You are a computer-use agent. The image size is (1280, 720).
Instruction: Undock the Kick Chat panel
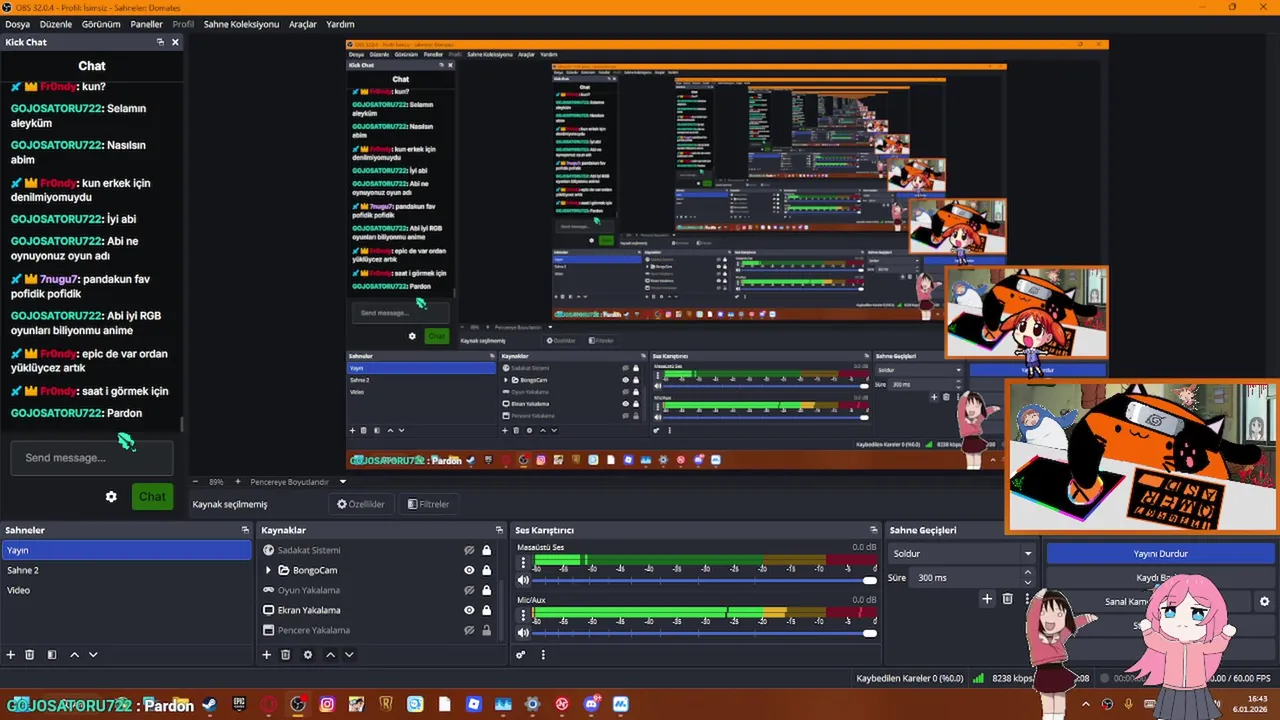pyautogui.click(x=160, y=42)
